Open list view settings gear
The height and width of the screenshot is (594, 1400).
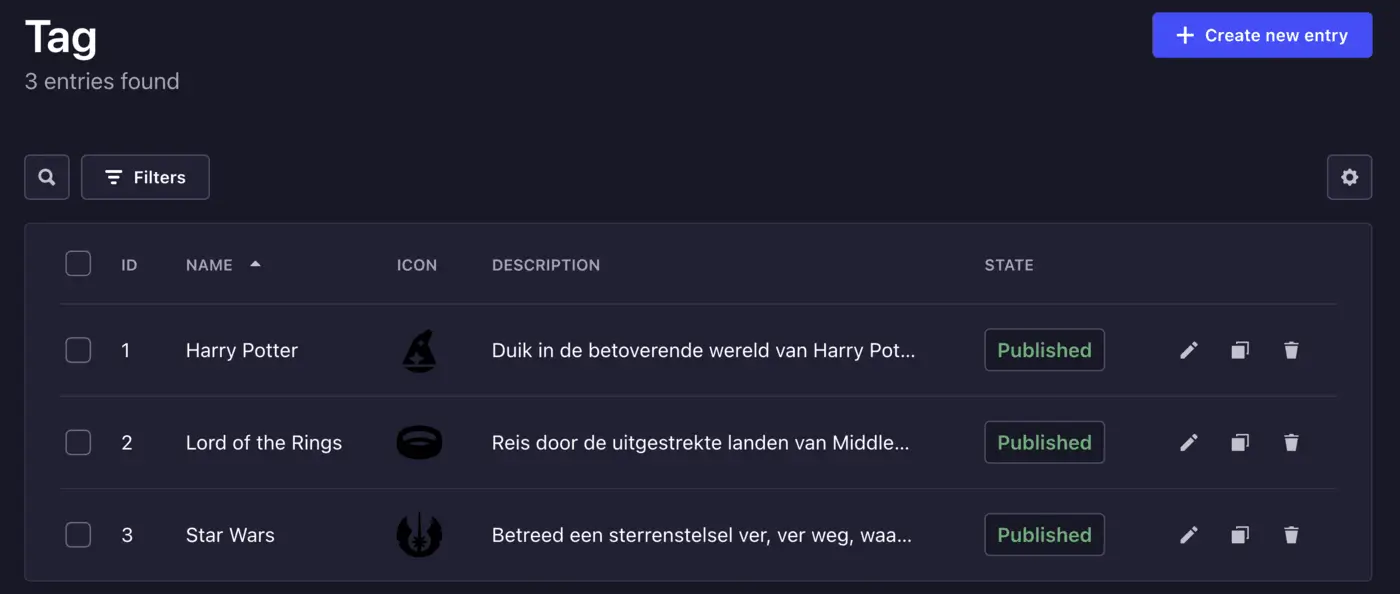(x=1349, y=177)
